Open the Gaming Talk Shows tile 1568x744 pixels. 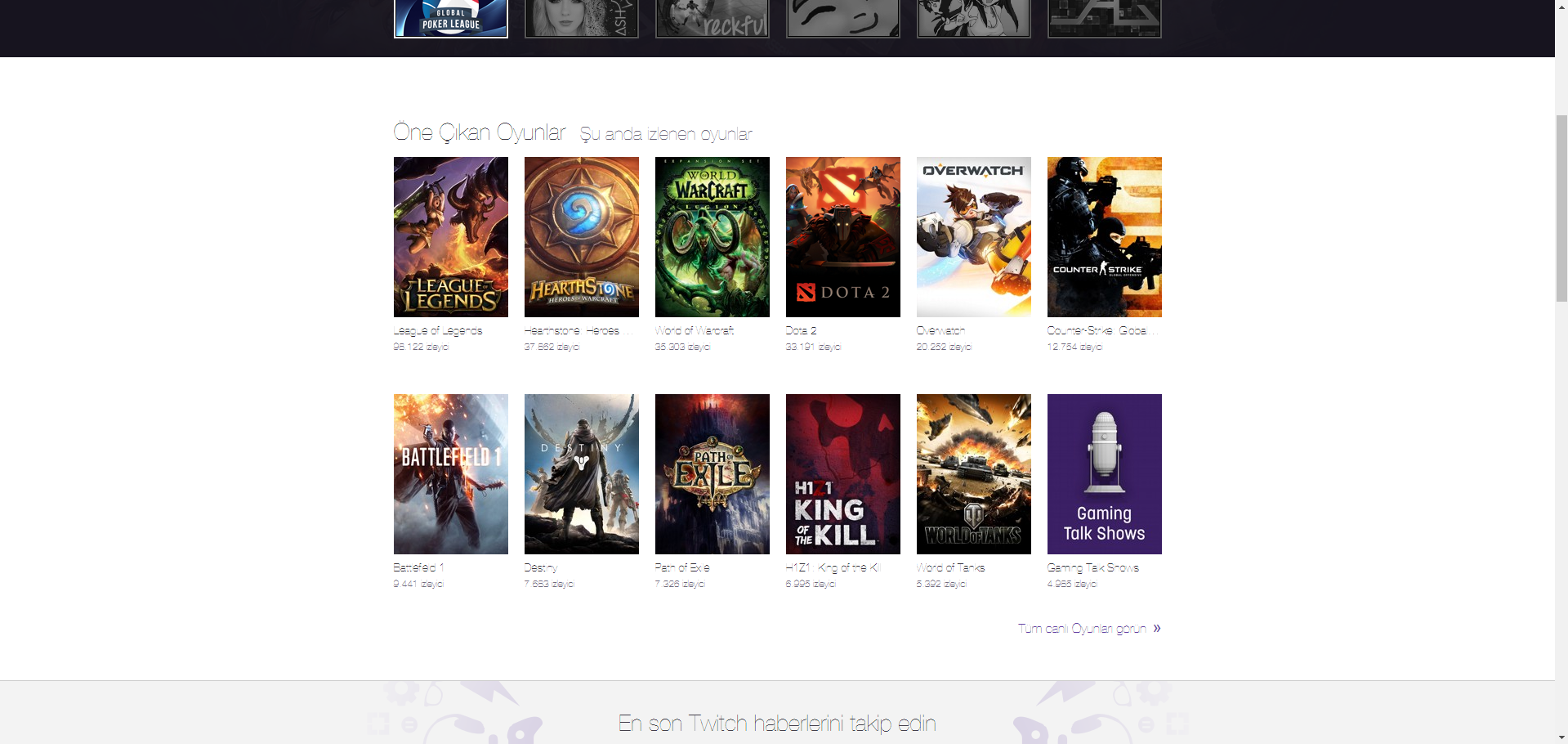(1104, 474)
